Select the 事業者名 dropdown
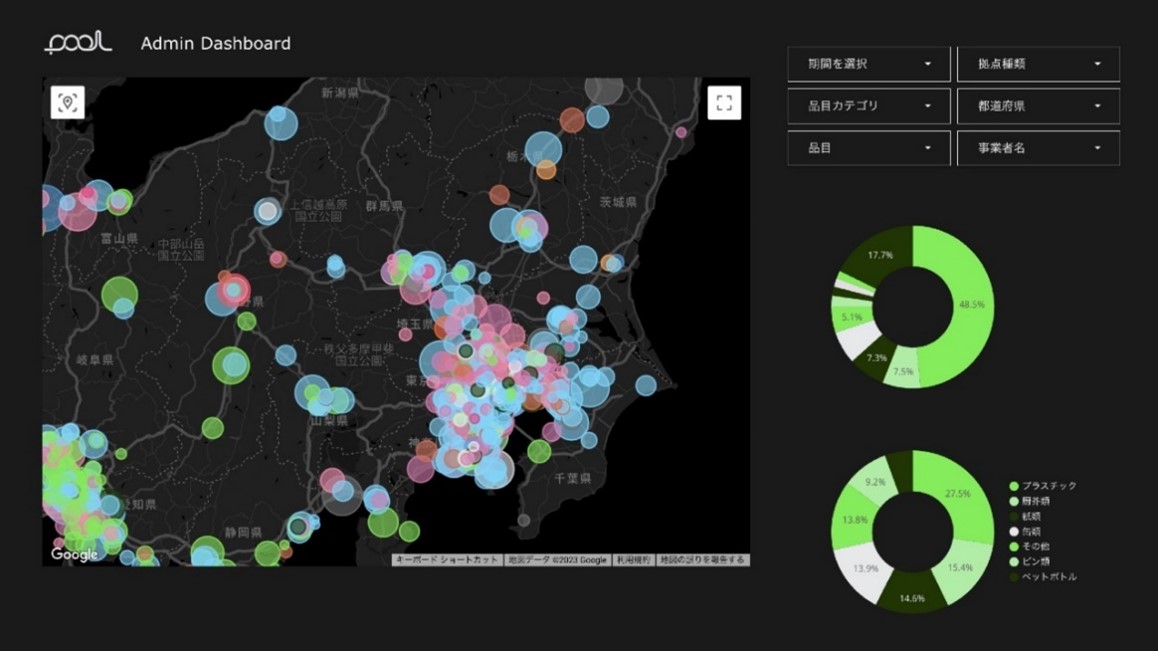1158x651 pixels. tap(1038, 148)
